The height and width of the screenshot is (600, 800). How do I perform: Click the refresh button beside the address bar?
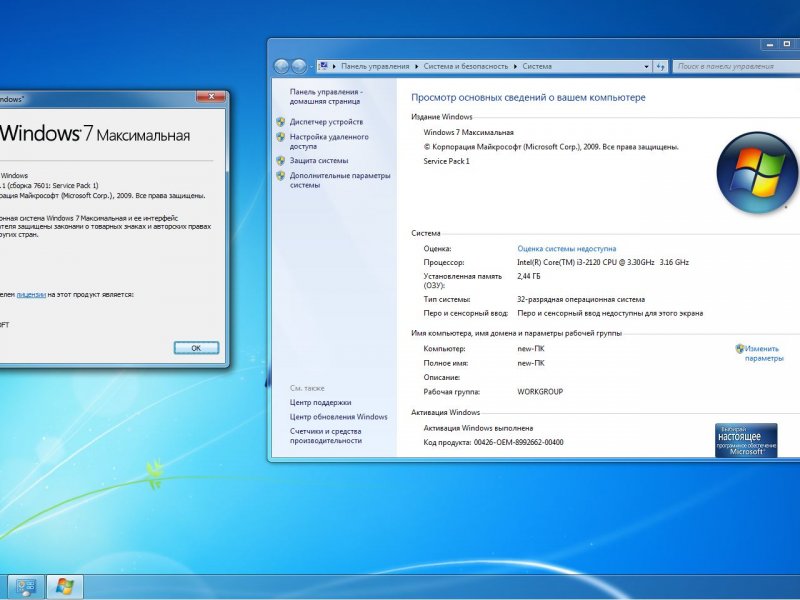661,66
